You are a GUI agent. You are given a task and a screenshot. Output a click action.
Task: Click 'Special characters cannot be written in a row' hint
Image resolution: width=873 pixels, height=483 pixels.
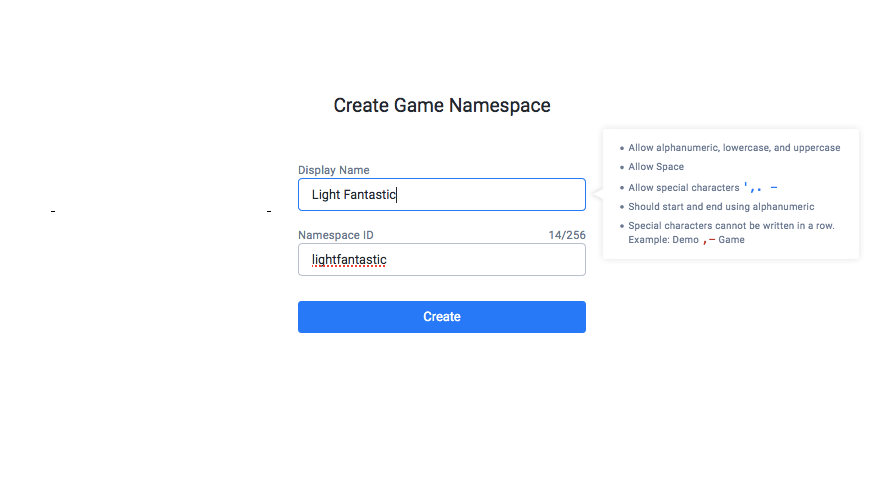coord(731,225)
